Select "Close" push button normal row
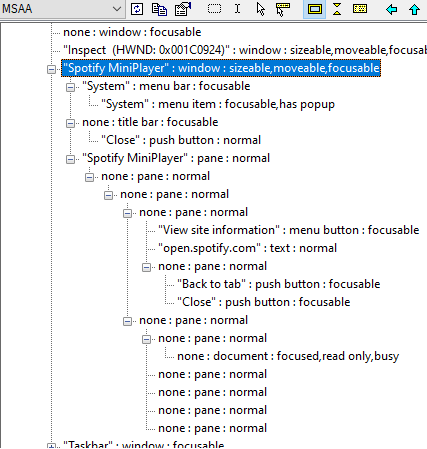The width and height of the screenshot is (427, 449). pyautogui.click(x=181, y=140)
